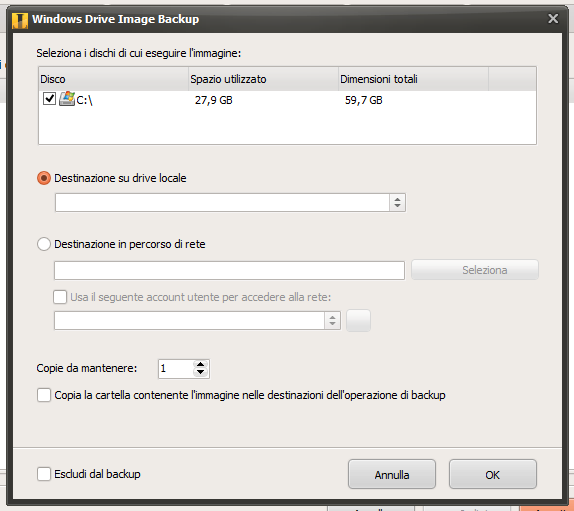Click the Copie da mantenere number field
The image size is (574, 511).
pyautogui.click(x=176, y=369)
